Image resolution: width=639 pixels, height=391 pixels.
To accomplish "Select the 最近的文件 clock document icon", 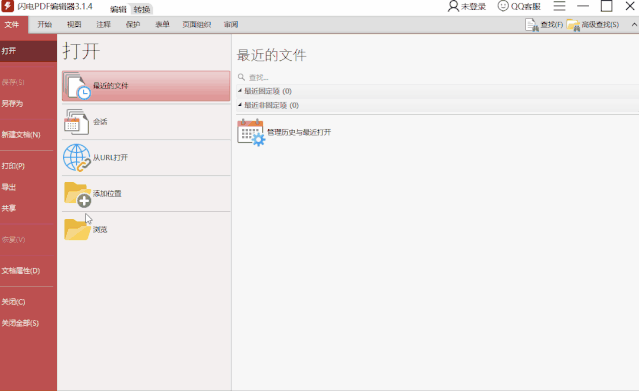I will [77, 86].
